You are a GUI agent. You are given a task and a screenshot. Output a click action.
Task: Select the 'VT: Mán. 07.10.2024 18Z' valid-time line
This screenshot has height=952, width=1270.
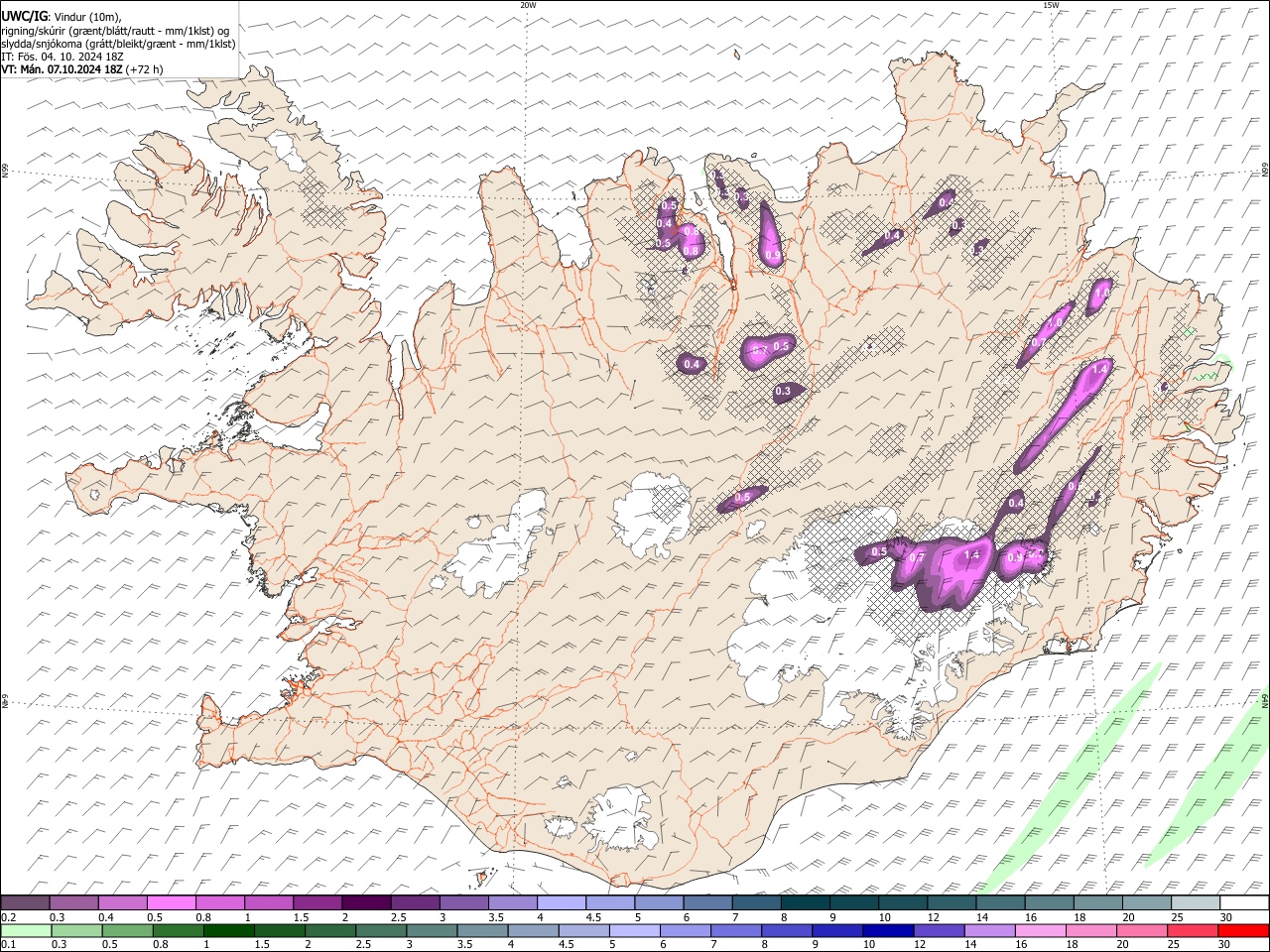click(x=62, y=69)
